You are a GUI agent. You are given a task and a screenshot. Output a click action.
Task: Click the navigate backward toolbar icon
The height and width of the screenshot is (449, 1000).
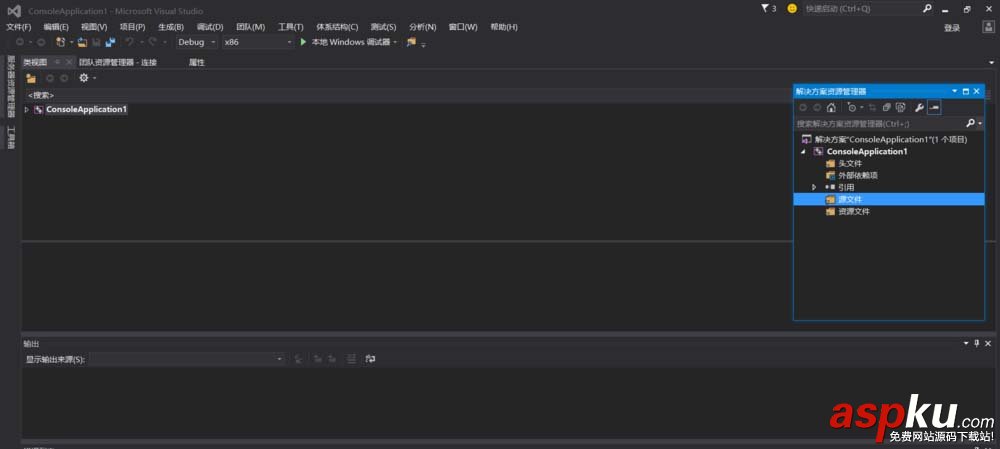(x=20, y=42)
